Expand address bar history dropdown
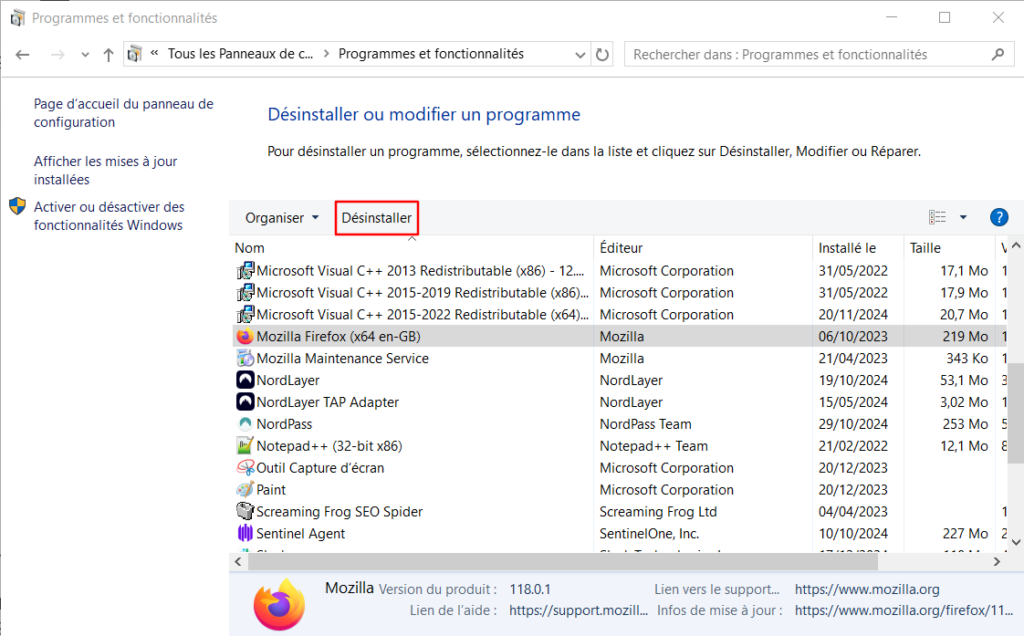This screenshot has height=636, width=1024. (580, 55)
